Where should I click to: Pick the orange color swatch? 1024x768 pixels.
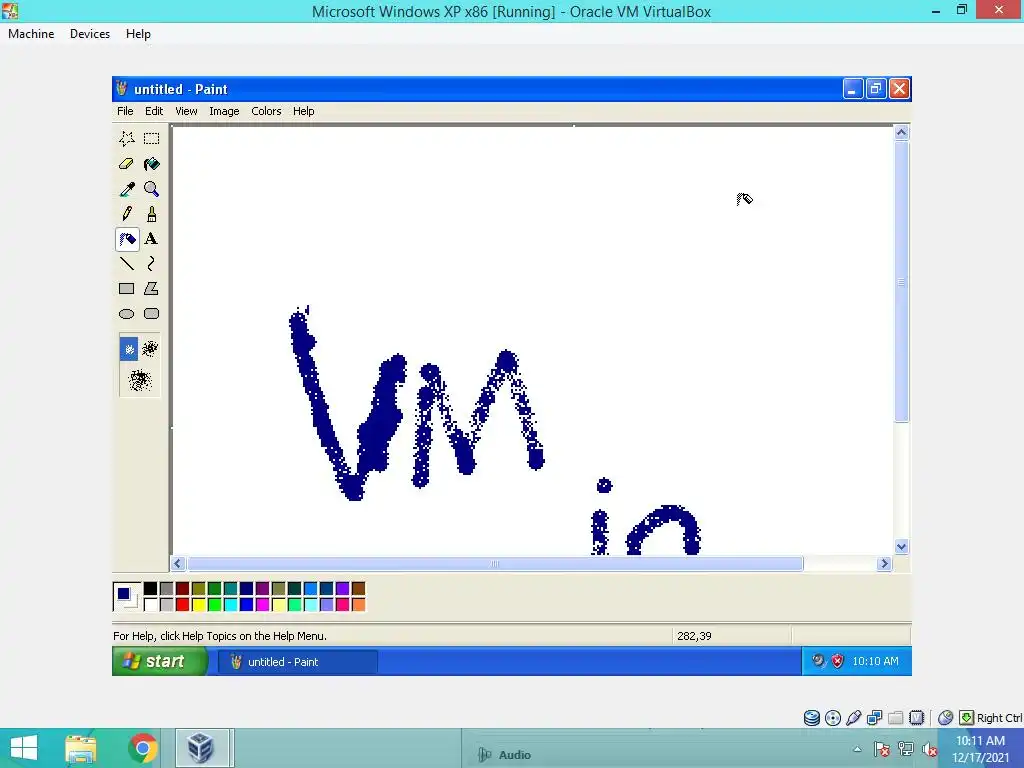(359, 605)
